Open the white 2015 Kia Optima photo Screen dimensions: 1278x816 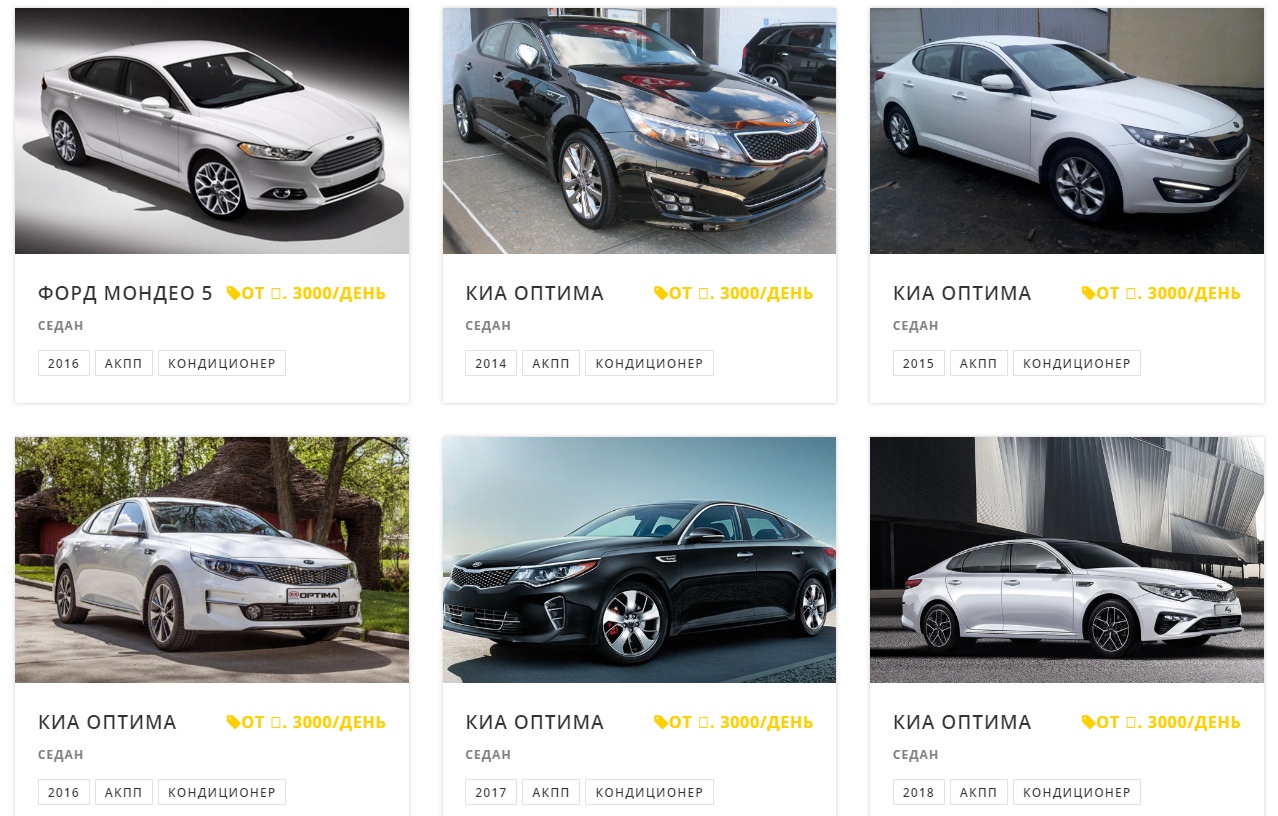click(x=1067, y=131)
